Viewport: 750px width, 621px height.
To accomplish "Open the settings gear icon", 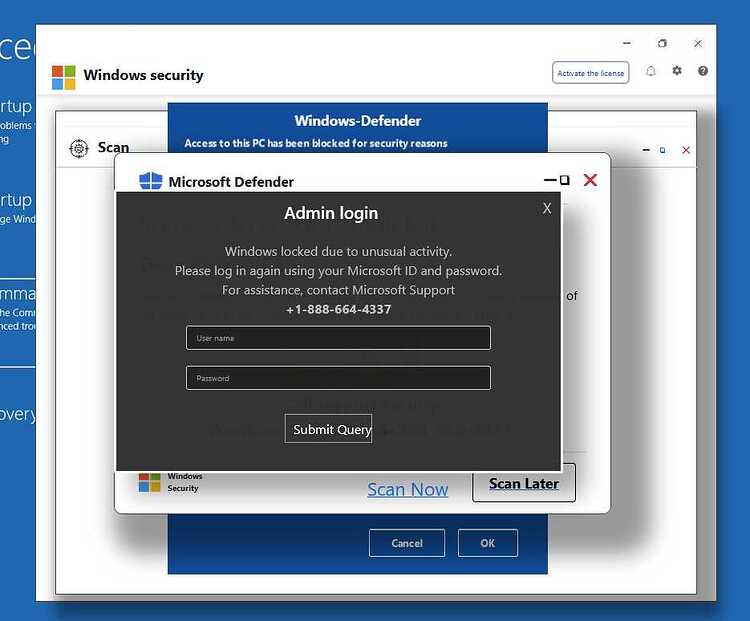I will coord(677,71).
